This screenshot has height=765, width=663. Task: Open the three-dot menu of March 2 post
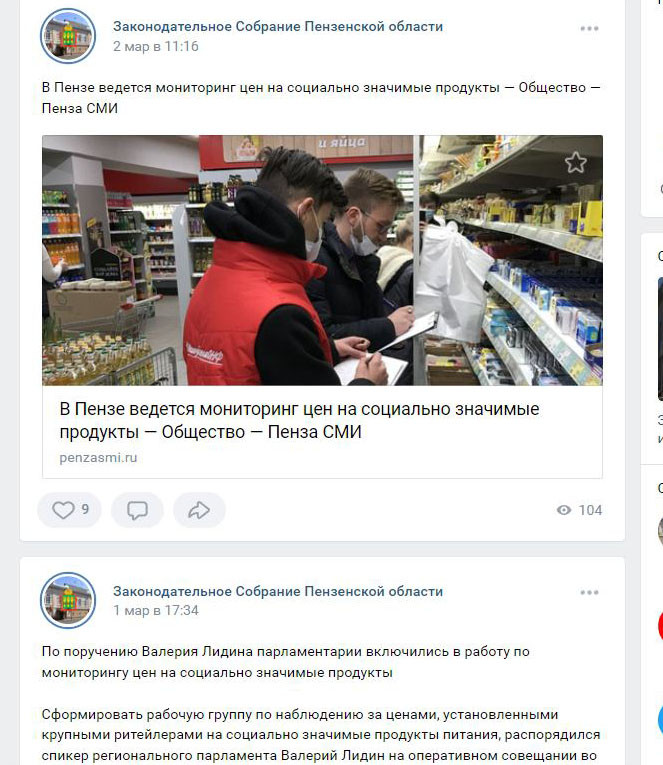[589, 28]
